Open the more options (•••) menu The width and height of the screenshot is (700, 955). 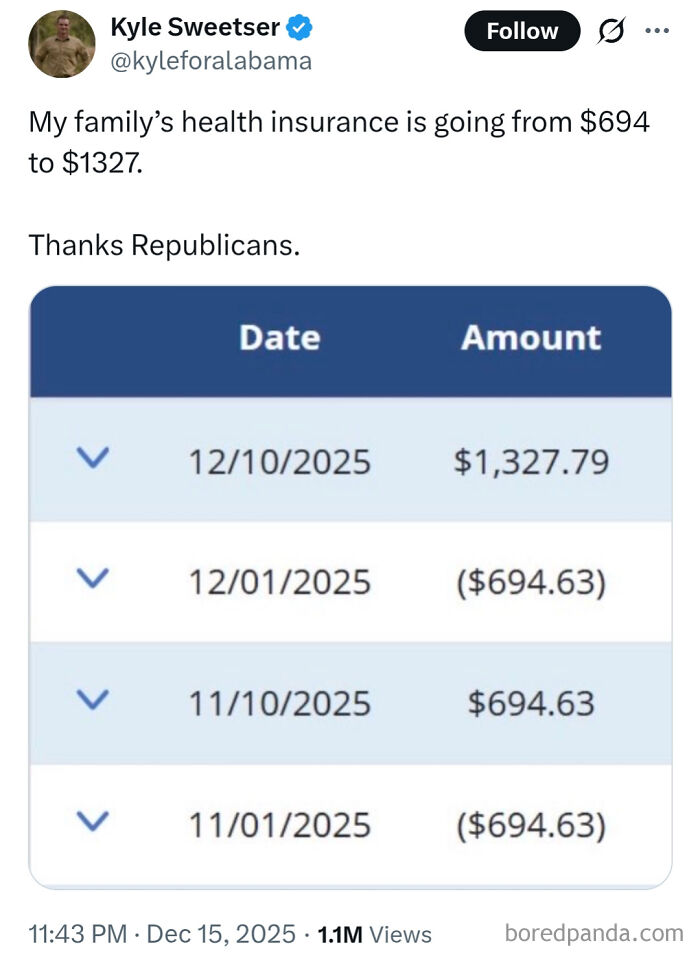(x=657, y=31)
